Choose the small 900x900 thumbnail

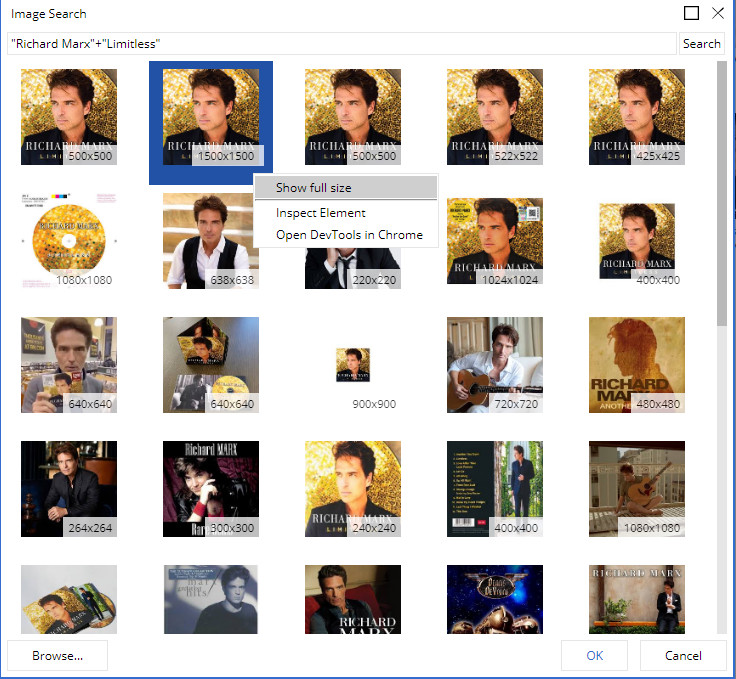[x=353, y=364]
